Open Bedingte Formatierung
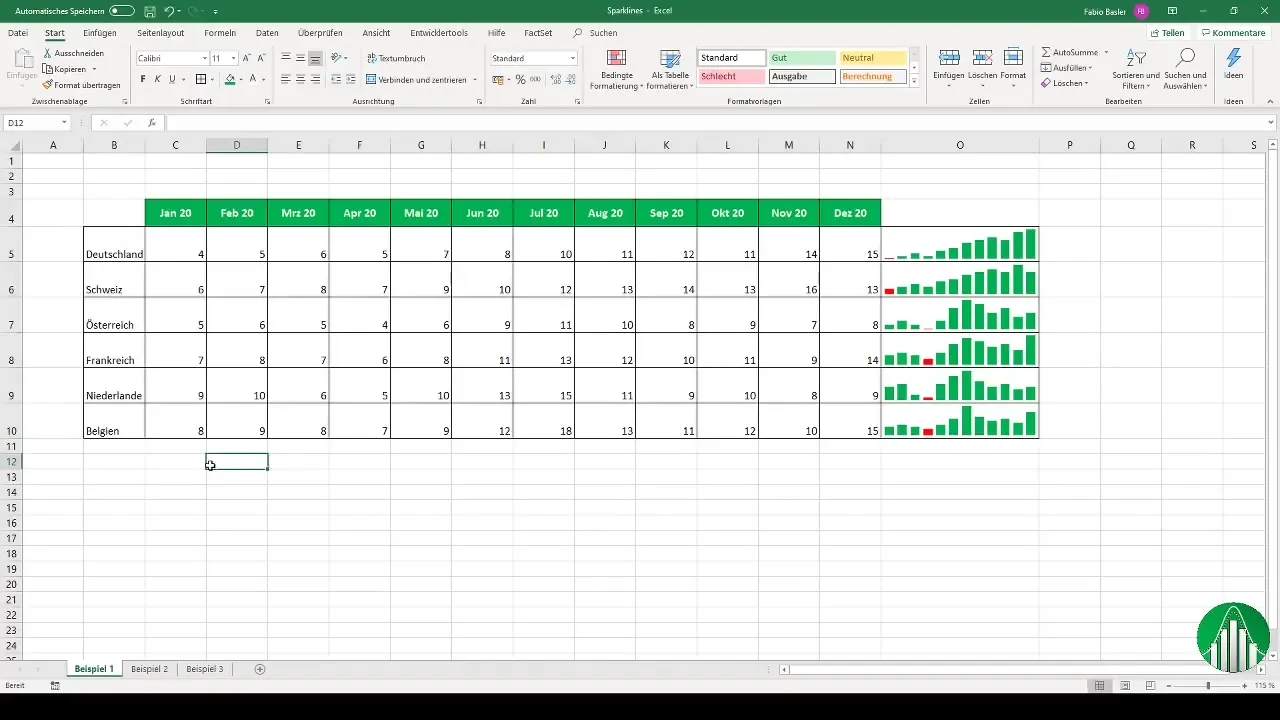 (x=617, y=69)
